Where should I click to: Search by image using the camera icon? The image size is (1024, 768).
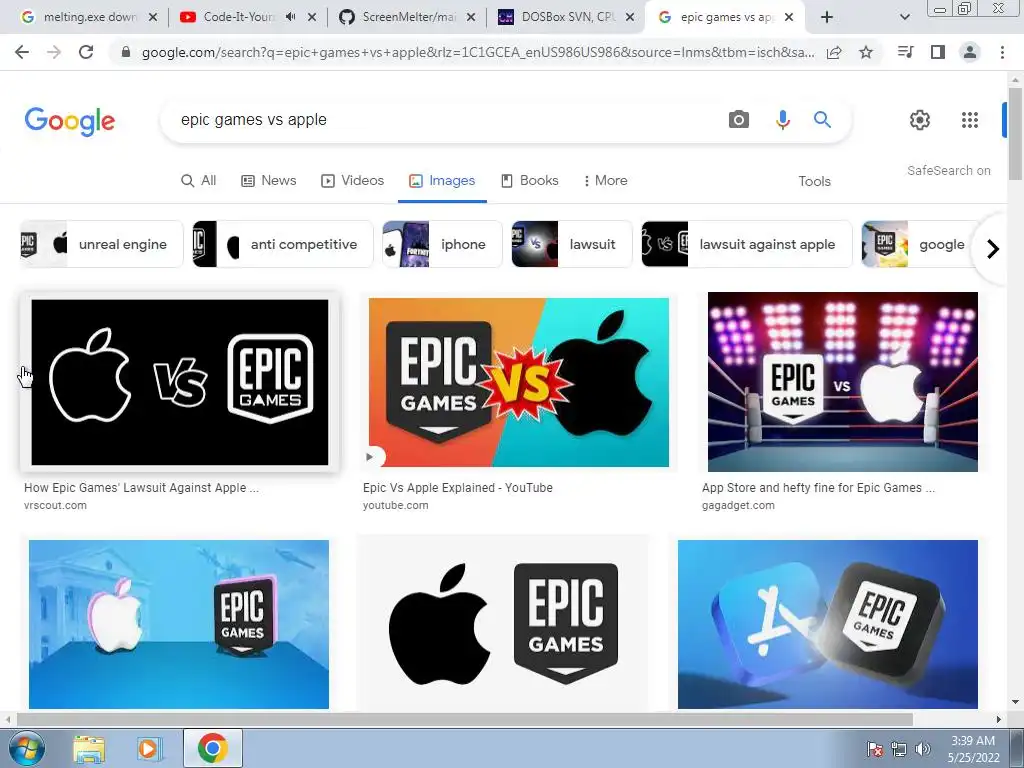click(739, 120)
